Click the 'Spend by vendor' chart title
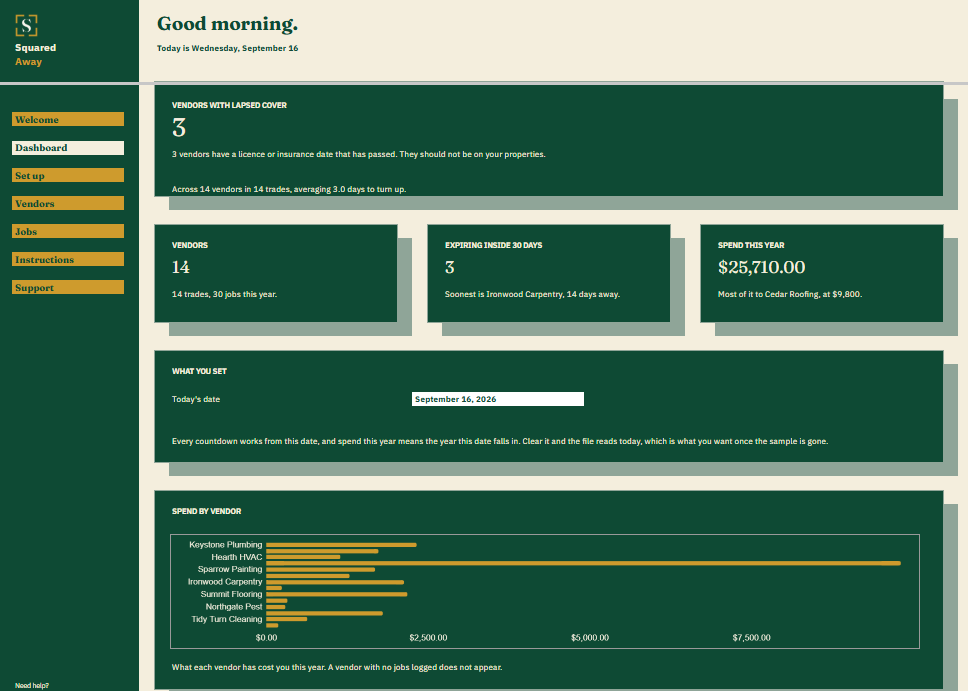968x691 pixels. click(x=206, y=511)
